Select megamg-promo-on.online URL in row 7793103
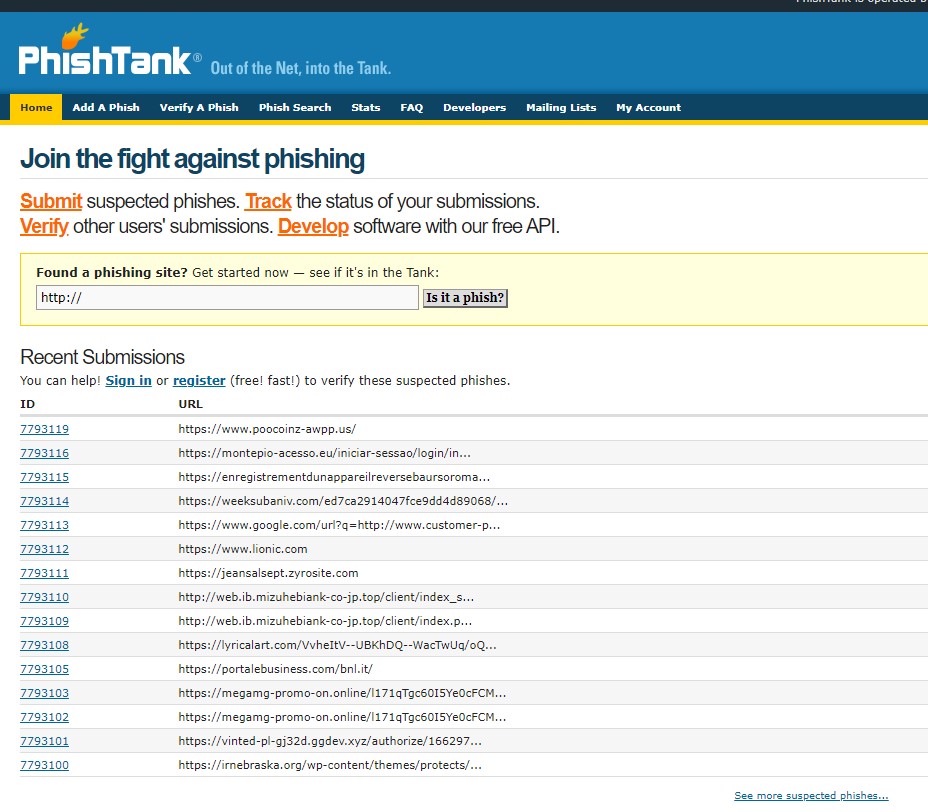Image resolution: width=928 pixels, height=812 pixels. pos(342,693)
